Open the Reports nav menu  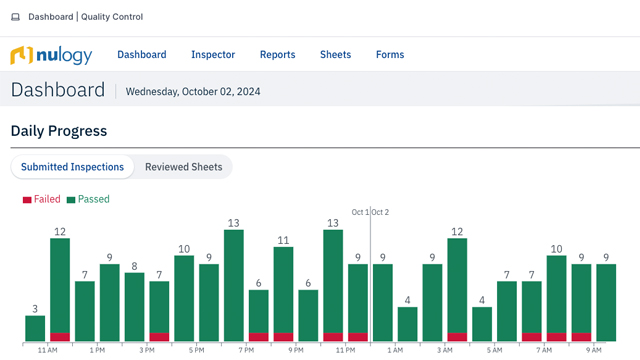278,55
